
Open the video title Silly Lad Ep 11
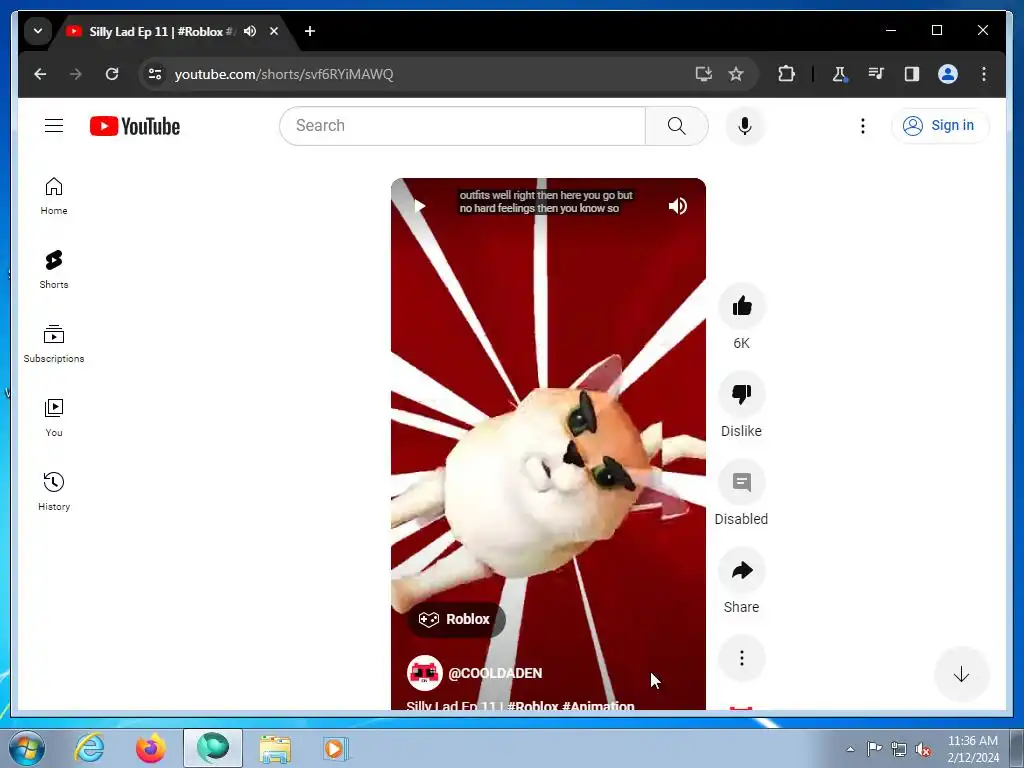(x=520, y=705)
